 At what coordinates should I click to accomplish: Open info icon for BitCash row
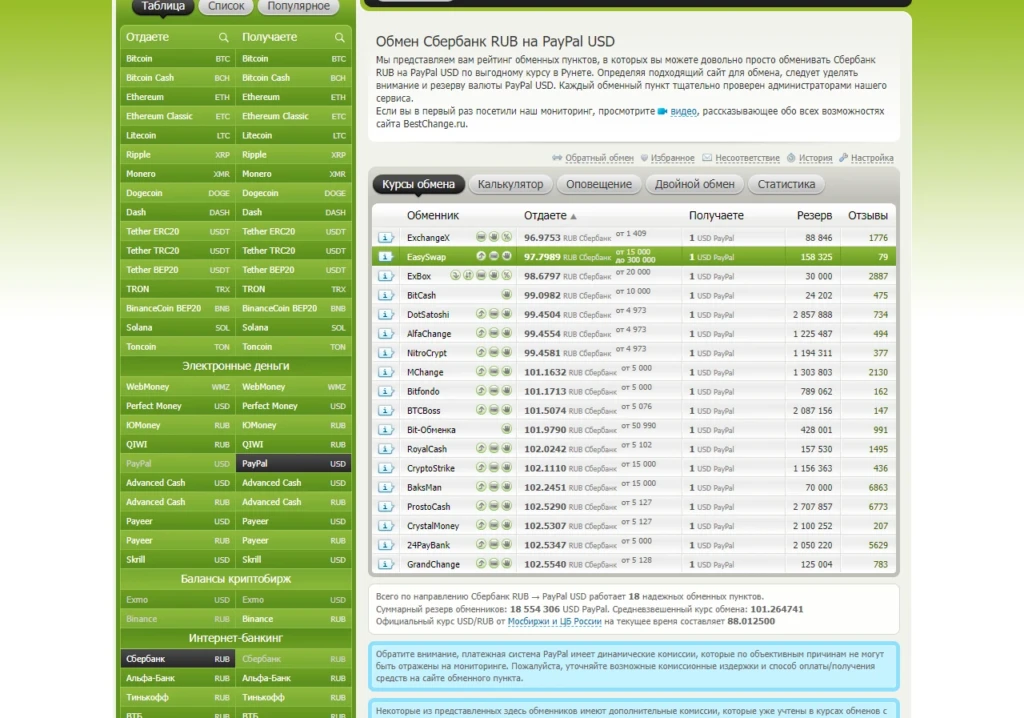pos(385,295)
